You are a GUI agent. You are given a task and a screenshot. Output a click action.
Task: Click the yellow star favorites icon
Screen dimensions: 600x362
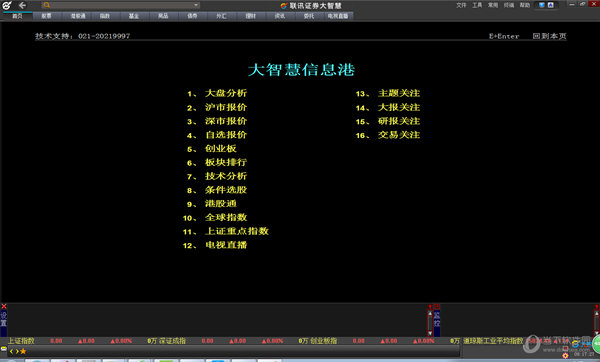click(23, 351)
